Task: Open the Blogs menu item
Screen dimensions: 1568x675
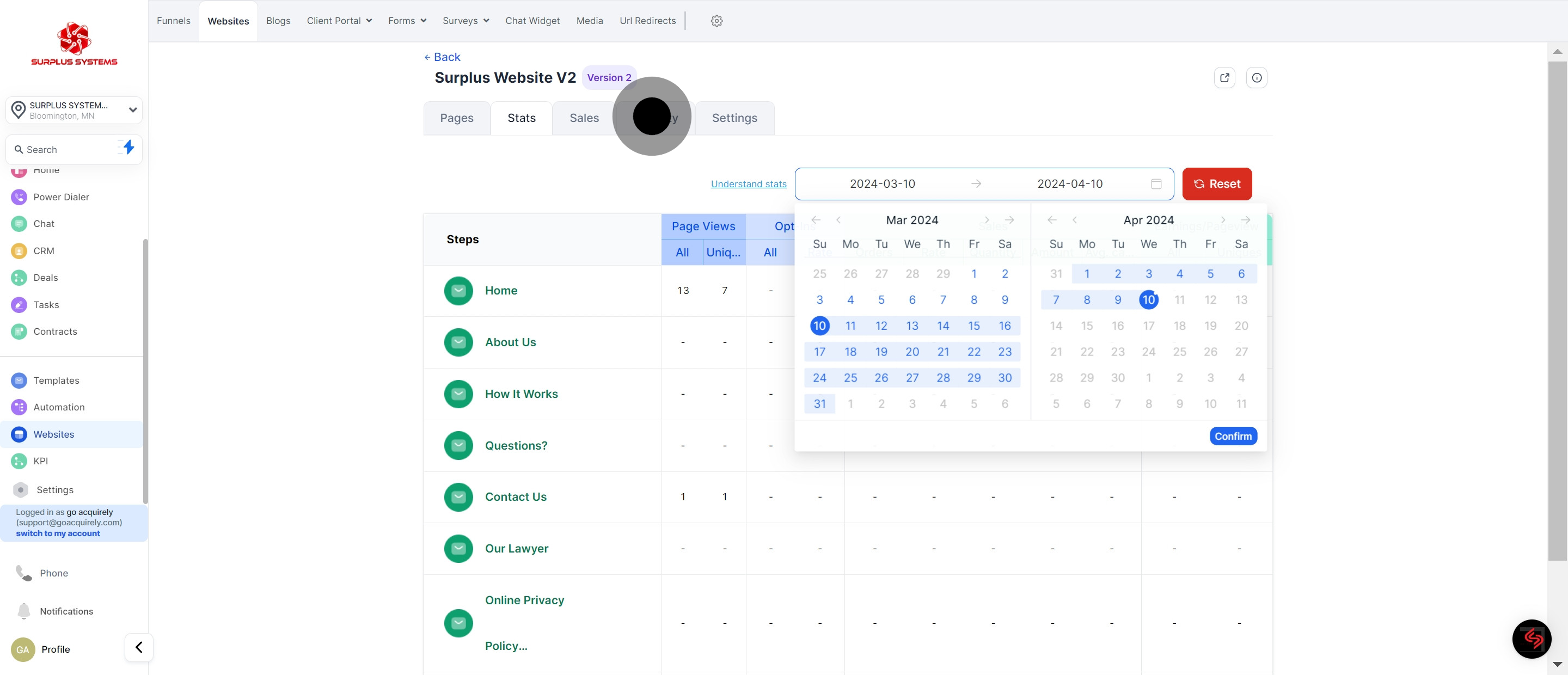Action: tap(278, 21)
